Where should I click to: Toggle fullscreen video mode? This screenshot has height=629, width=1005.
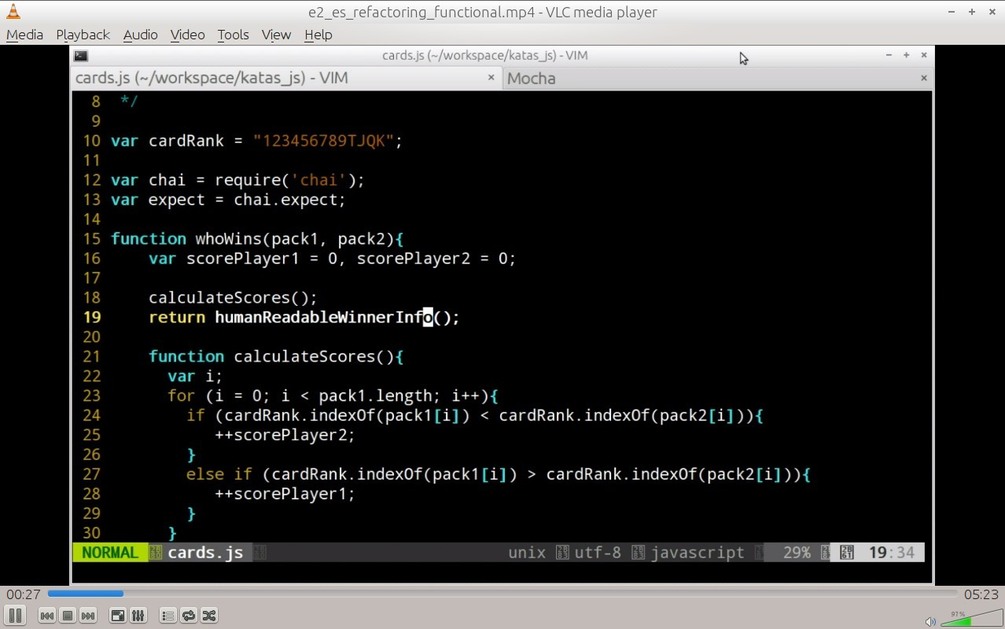(x=117, y=615)
